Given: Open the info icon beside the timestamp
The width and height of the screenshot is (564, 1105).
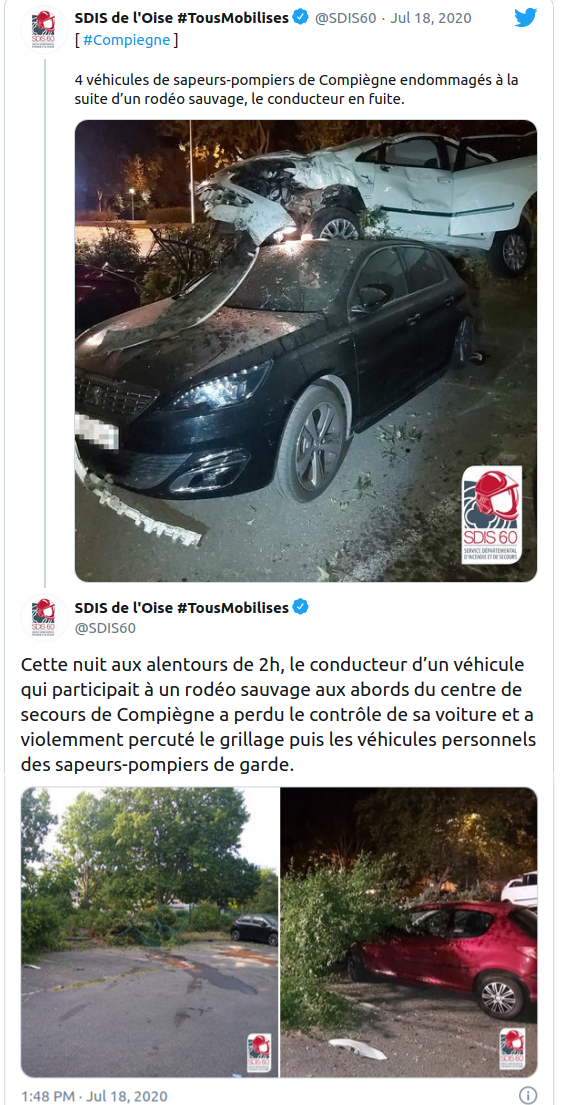Looking at the screenshot, I should [x=527, y=1096].
